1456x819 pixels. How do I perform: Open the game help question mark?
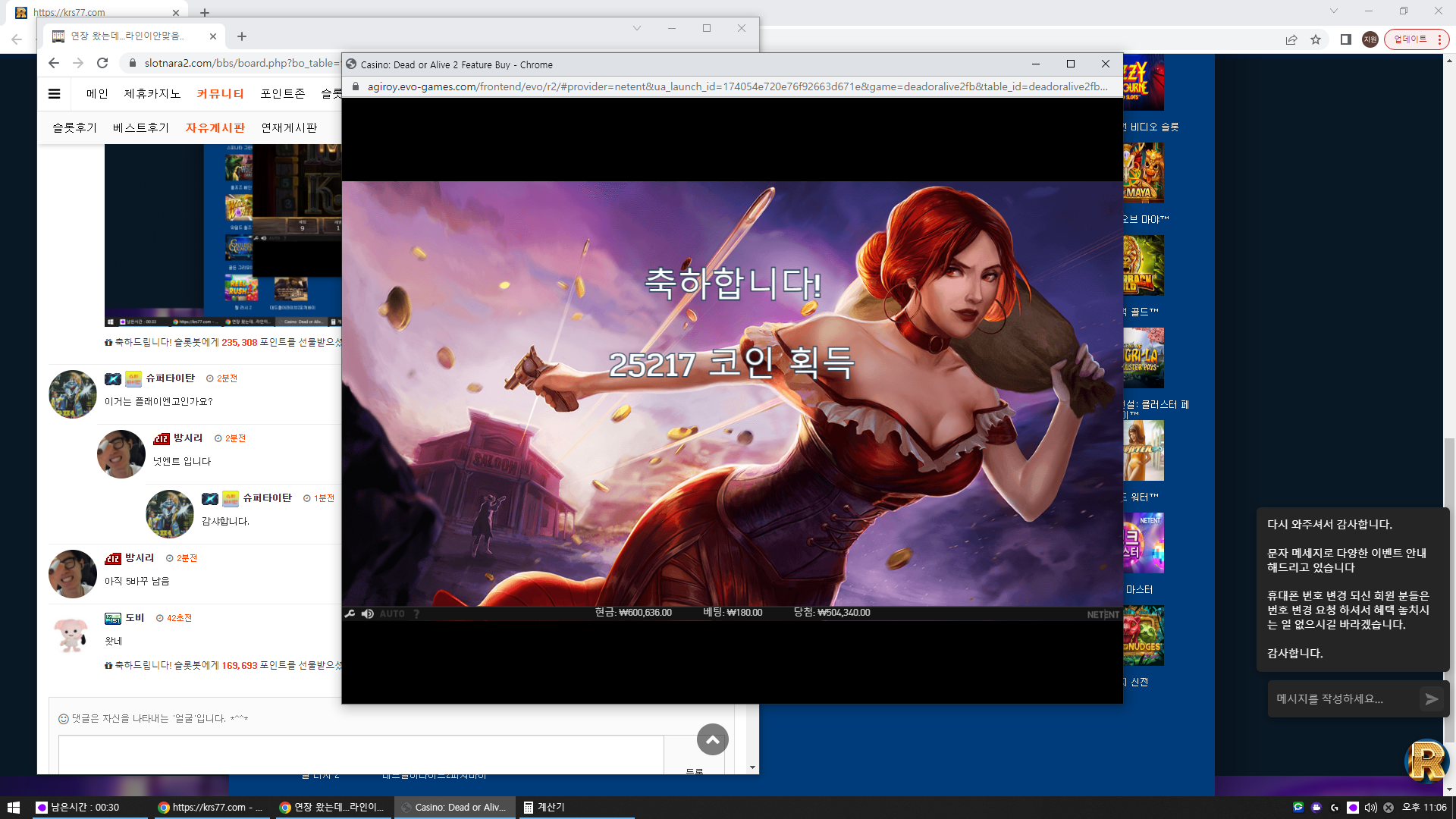click(416, 613)
